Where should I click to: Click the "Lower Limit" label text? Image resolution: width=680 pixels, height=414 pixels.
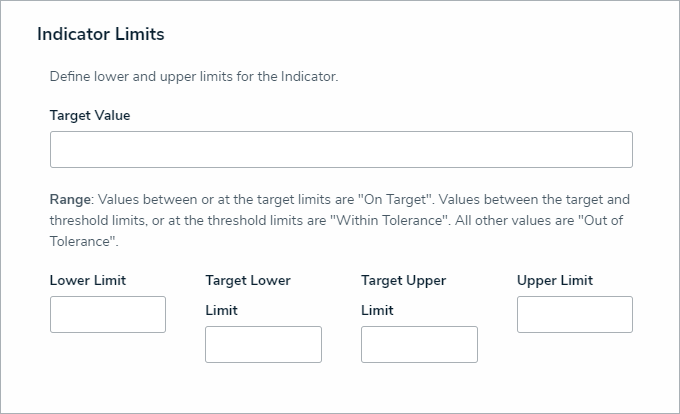pyautogui.click(x=88, y=280)
